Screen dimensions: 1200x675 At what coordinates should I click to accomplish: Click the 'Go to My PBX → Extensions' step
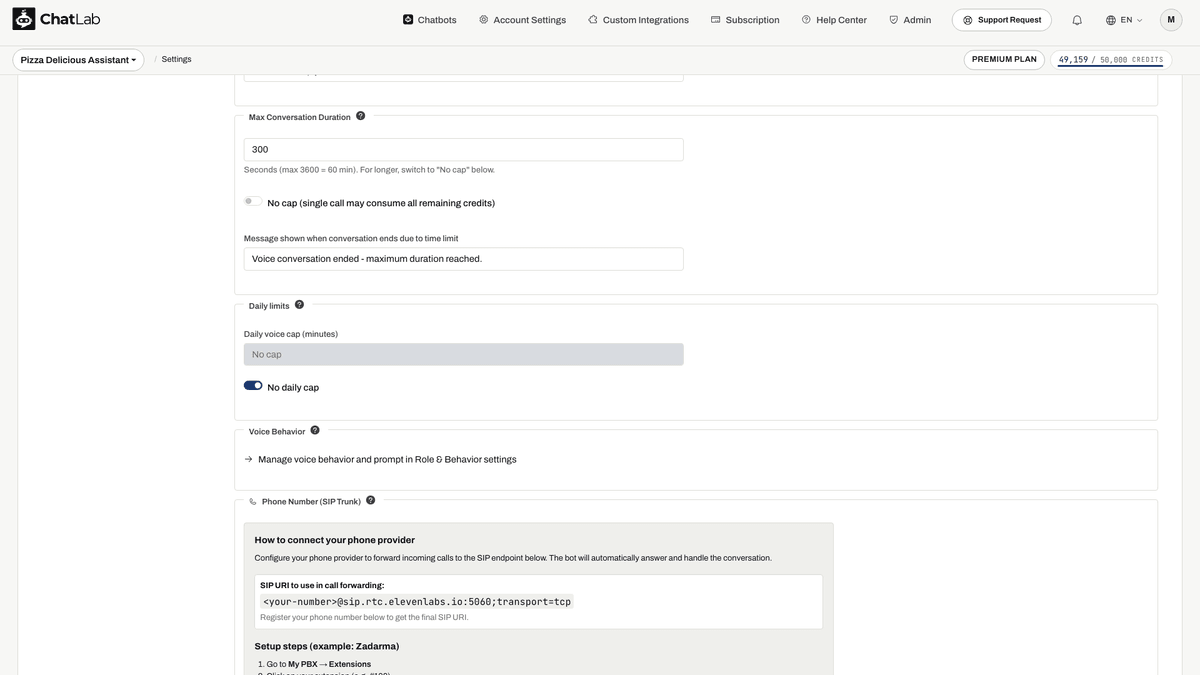click(319, 665)
